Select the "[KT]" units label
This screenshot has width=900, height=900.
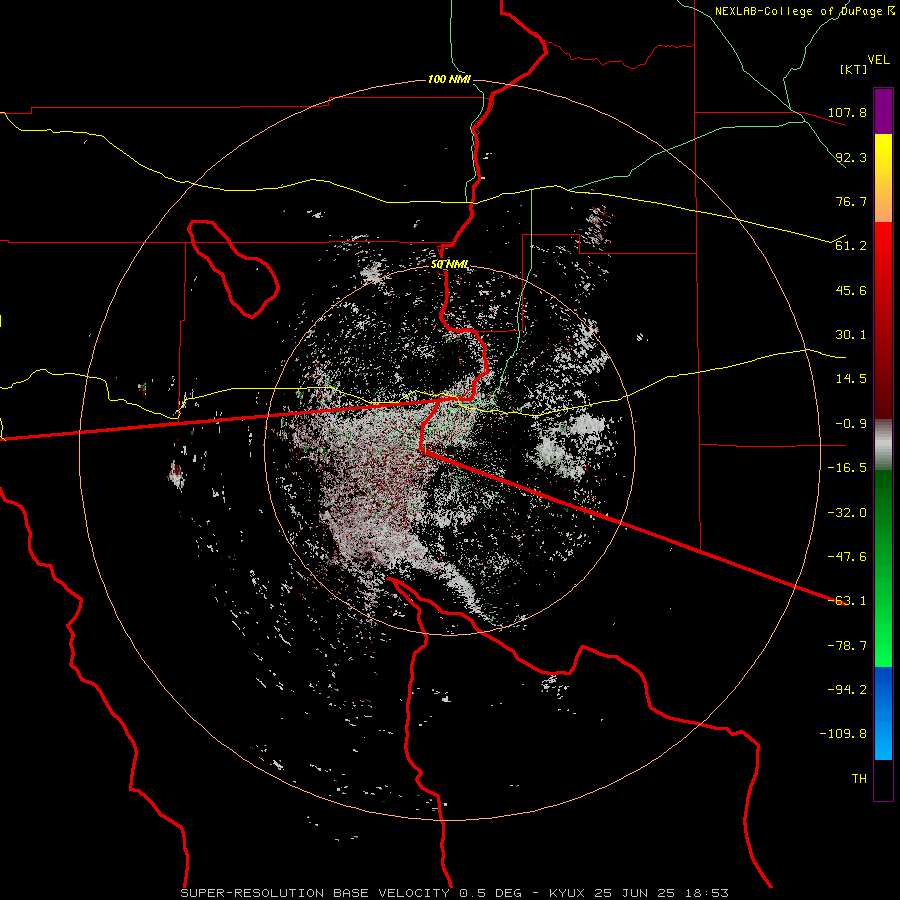pyautogui.click(x=854, y=69)
